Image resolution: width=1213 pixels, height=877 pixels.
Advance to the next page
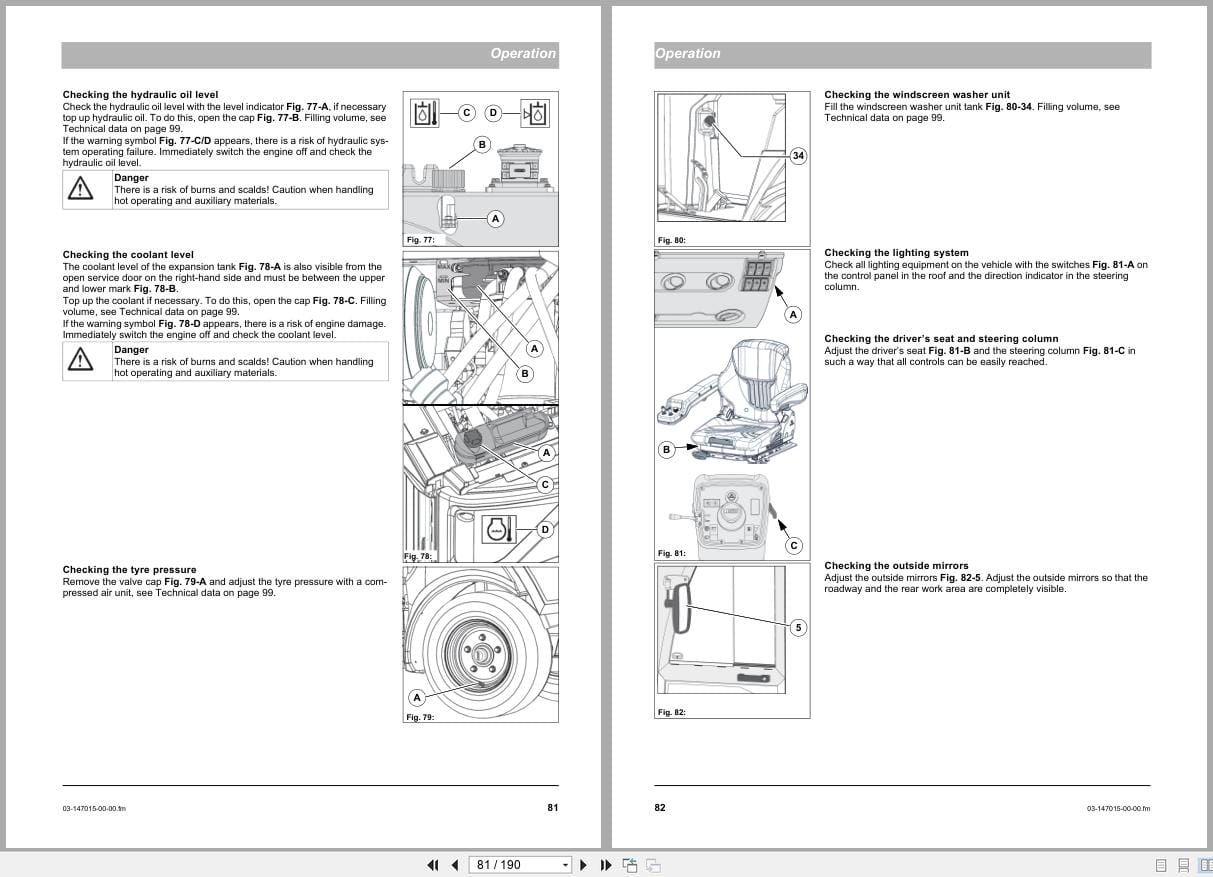583,864
